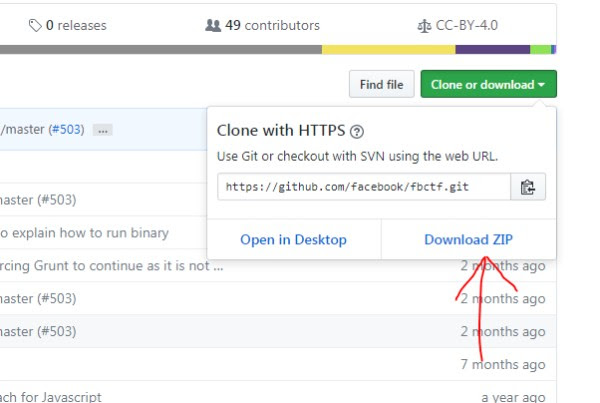Click the yellow segment of language bar
Image resolution: width=600 pixels, height=403 pixels.
(x=389, y=49)
